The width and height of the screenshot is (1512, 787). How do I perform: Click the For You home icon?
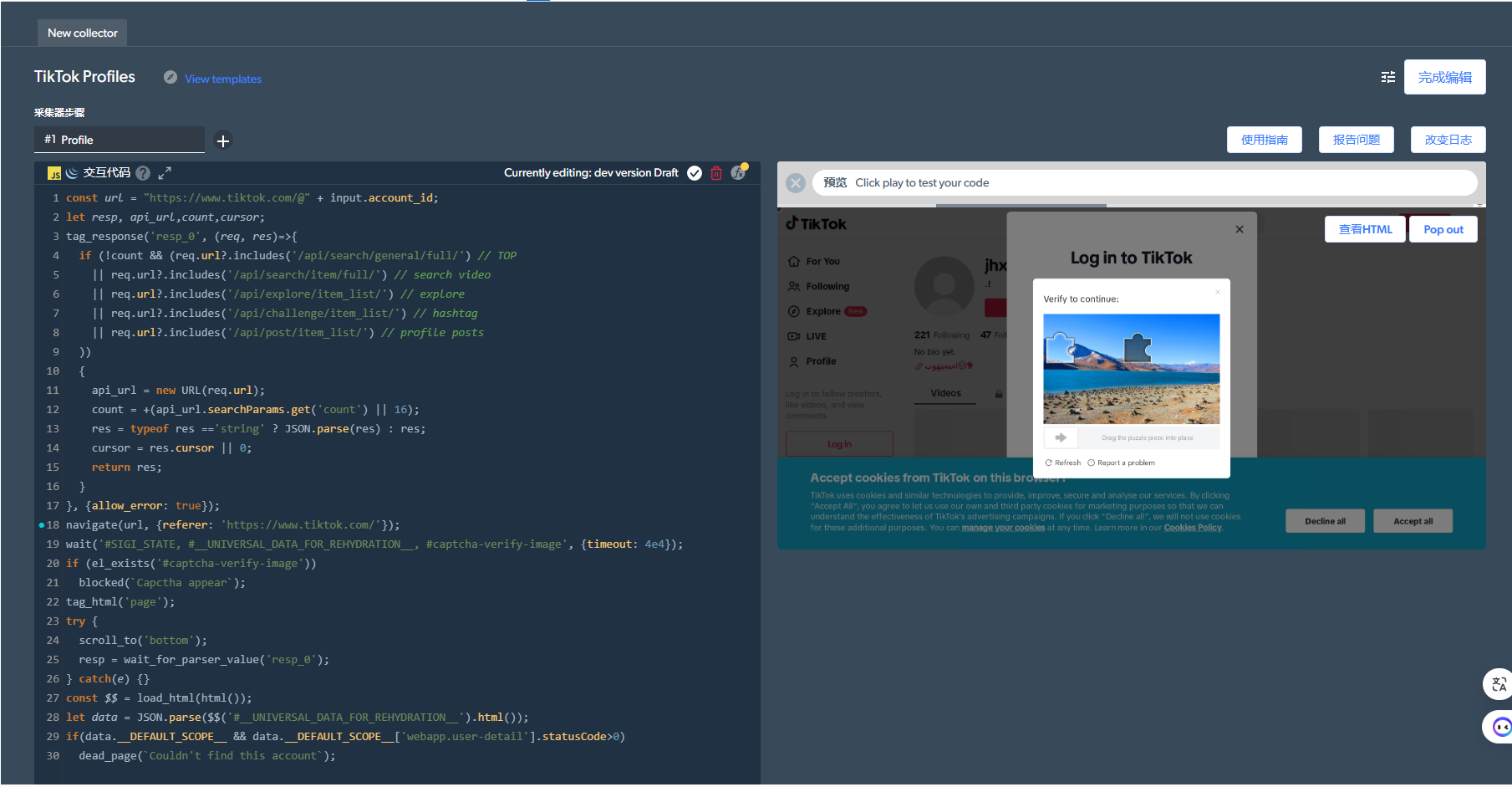click(x=794, y=262)
